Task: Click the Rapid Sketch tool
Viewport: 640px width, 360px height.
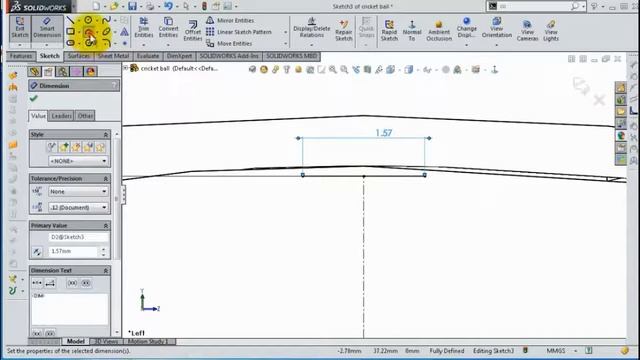Action: coord(389,30)
